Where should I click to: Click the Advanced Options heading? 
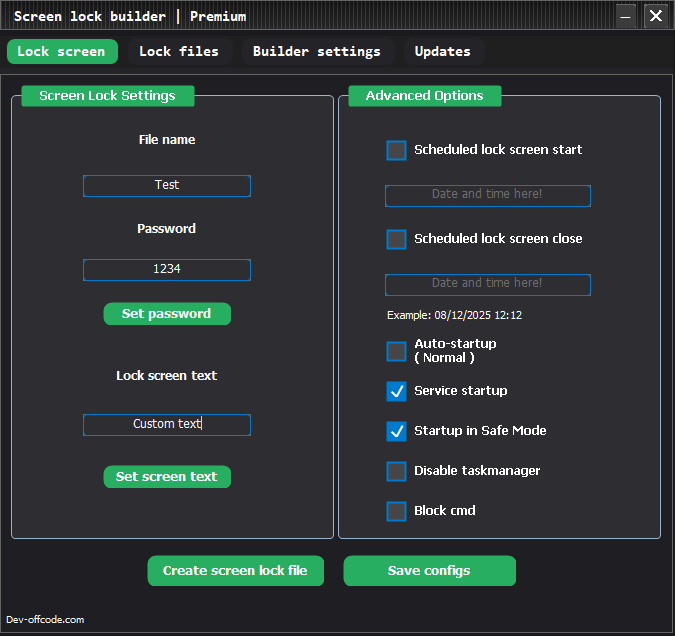[x=424, y=96]
